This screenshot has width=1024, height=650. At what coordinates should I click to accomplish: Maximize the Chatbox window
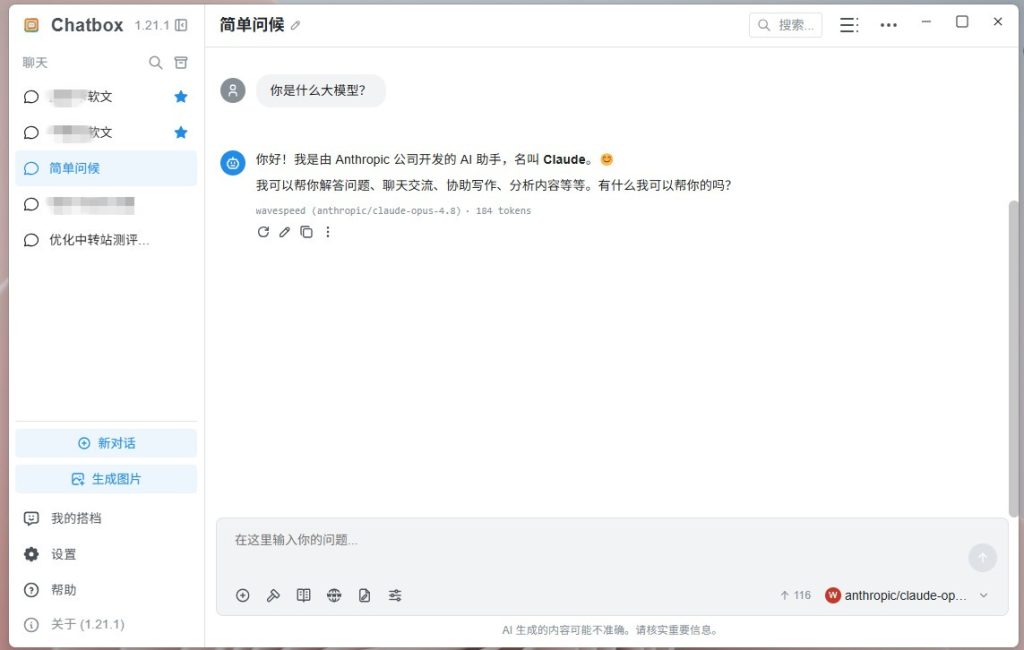[x=962, y=22]
